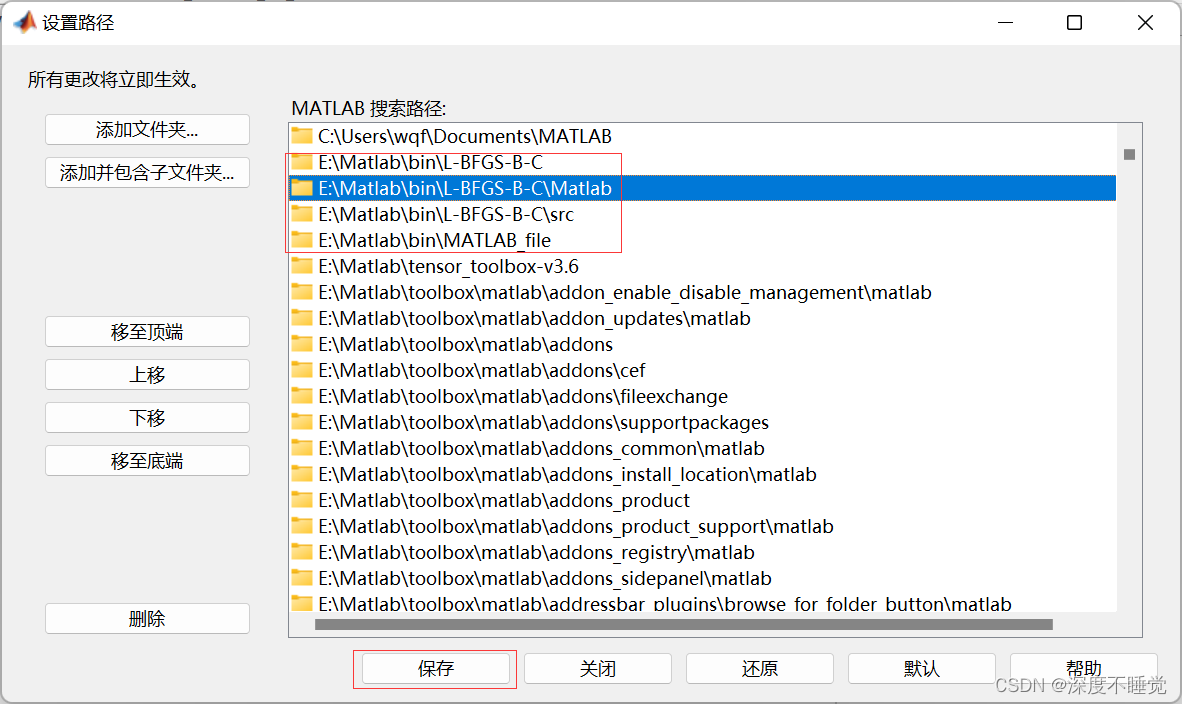1182x704 pixels.
Task: Click the 上移 button
Action: click(147, 375)
